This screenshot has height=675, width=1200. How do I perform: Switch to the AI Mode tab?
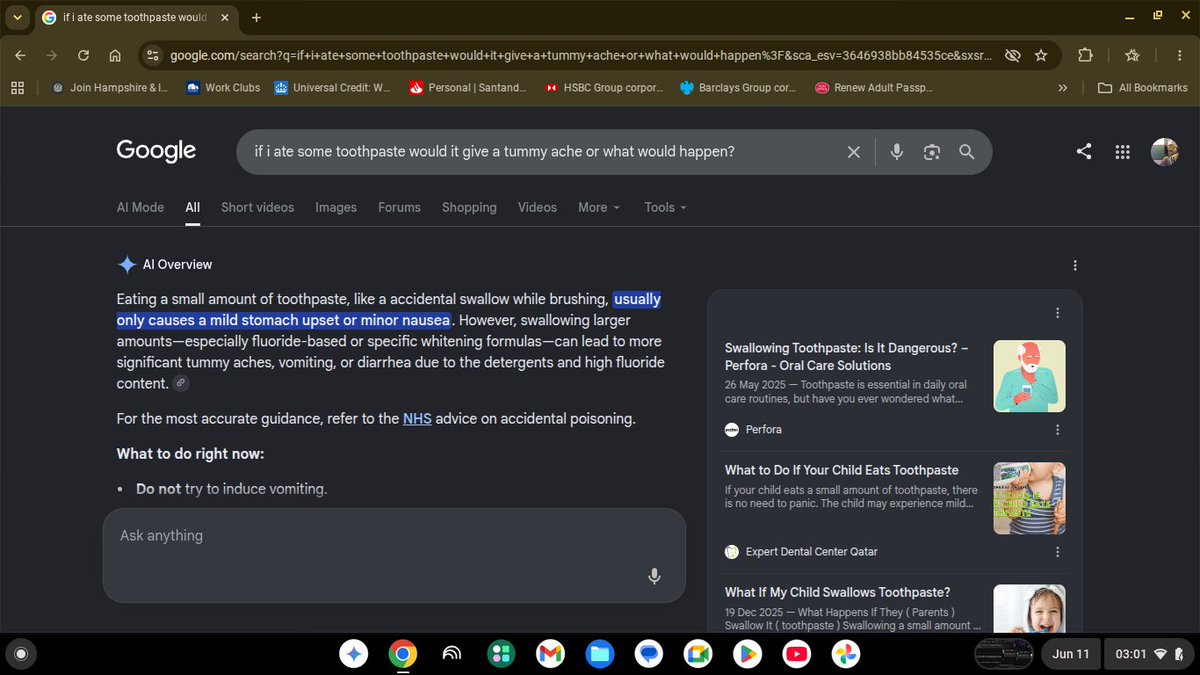(x=140, y=207)
